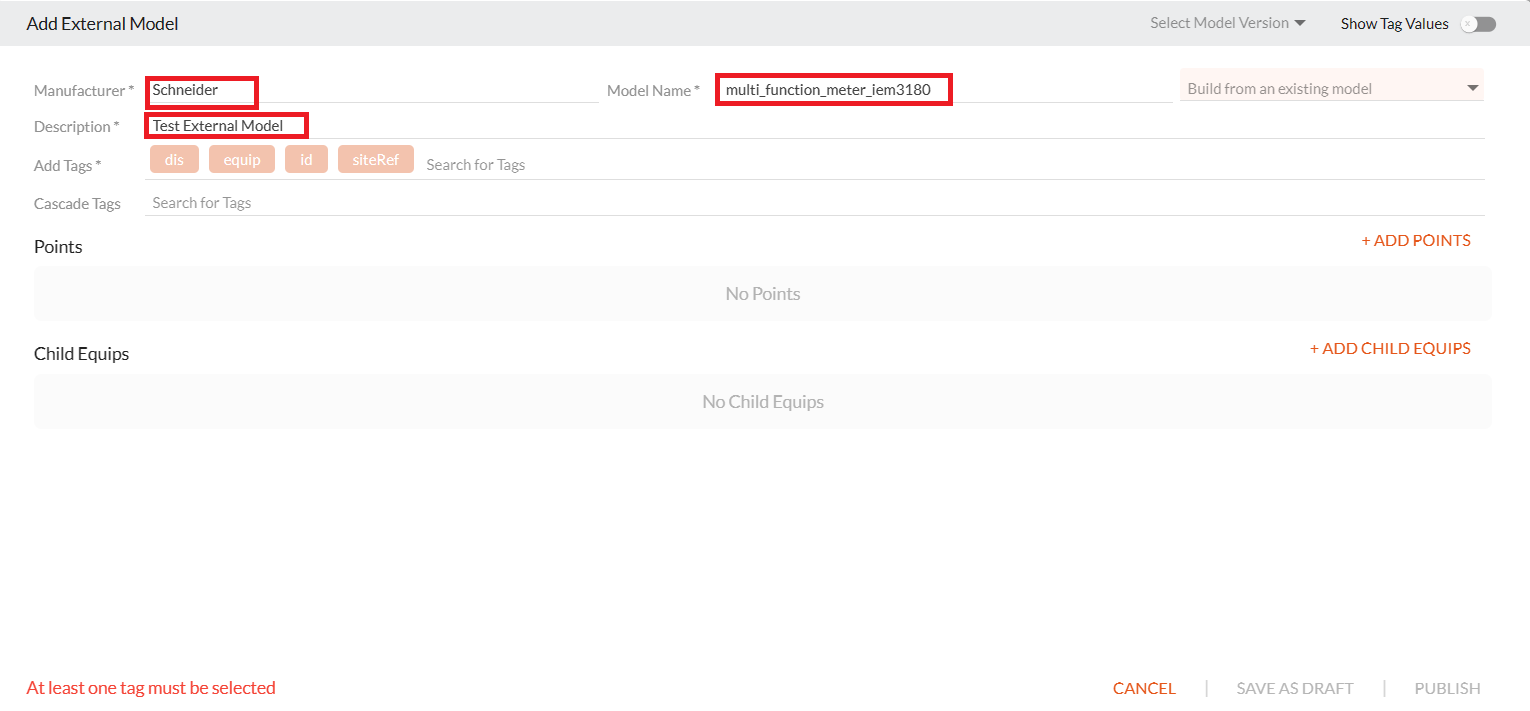1530x711 pixels.
Task: Expand the Build from an existing model dropdown
Action: (1332, 88)
